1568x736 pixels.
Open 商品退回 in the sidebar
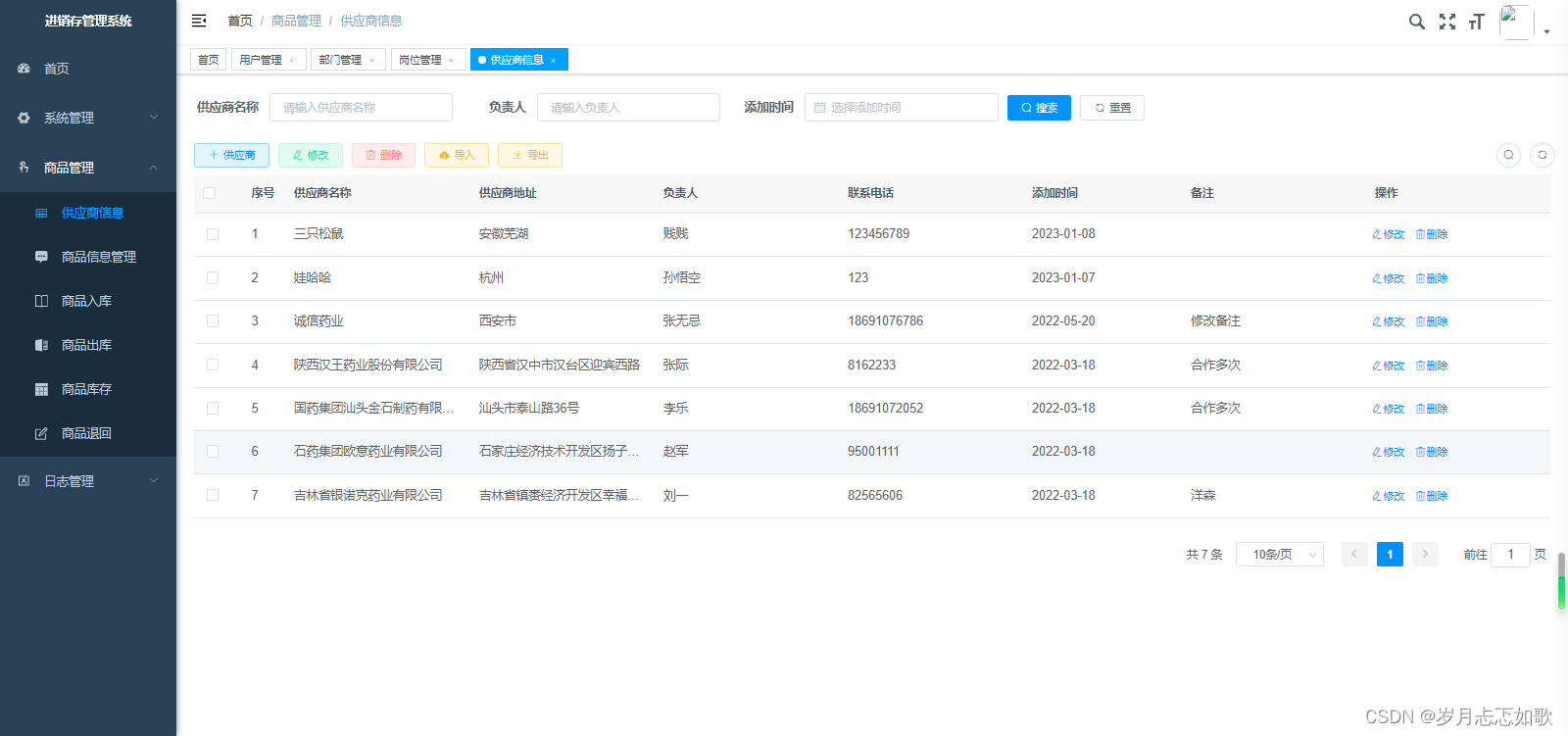(88, 433)
